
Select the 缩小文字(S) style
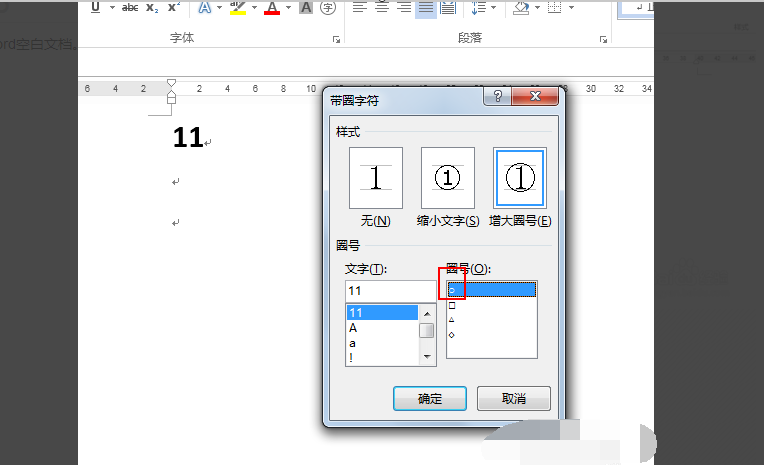pyautogui.click(x=448, y=178)
